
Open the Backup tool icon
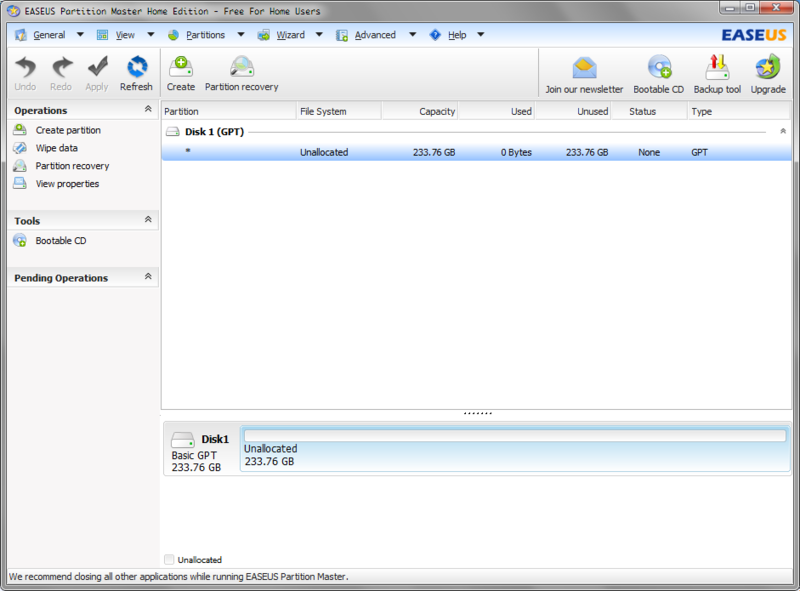pos(717,67)
